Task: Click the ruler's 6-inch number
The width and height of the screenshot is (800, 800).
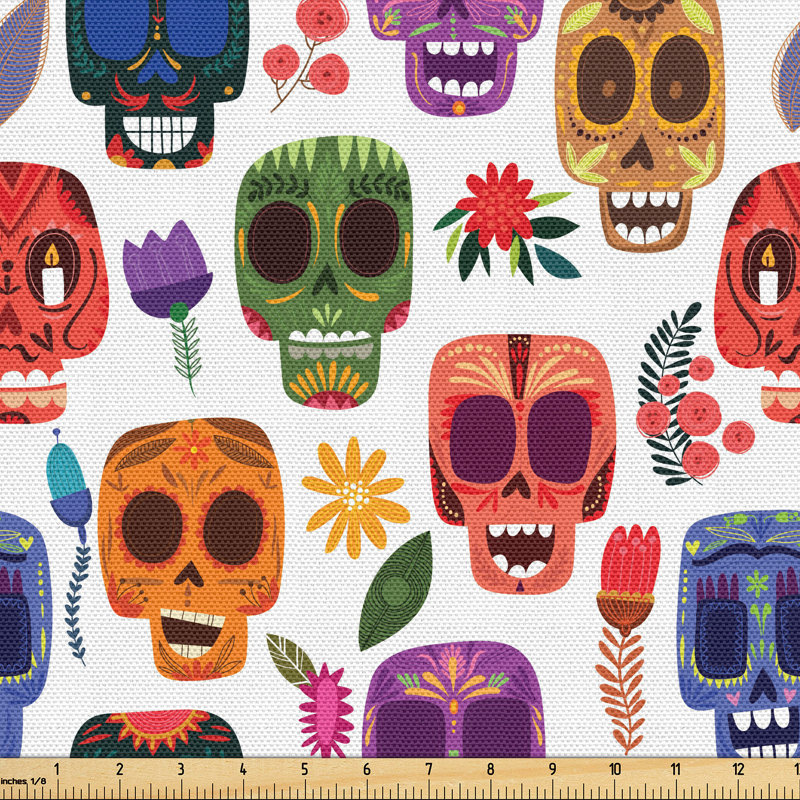Action: 366,769
